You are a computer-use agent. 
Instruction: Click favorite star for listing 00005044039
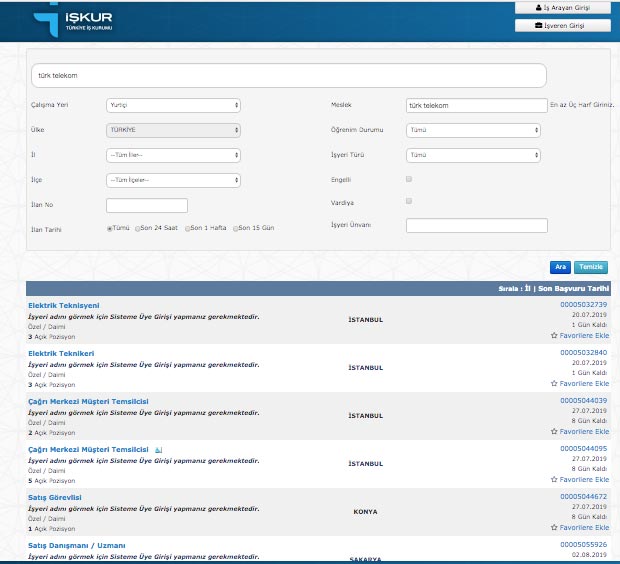pos(555,432)
